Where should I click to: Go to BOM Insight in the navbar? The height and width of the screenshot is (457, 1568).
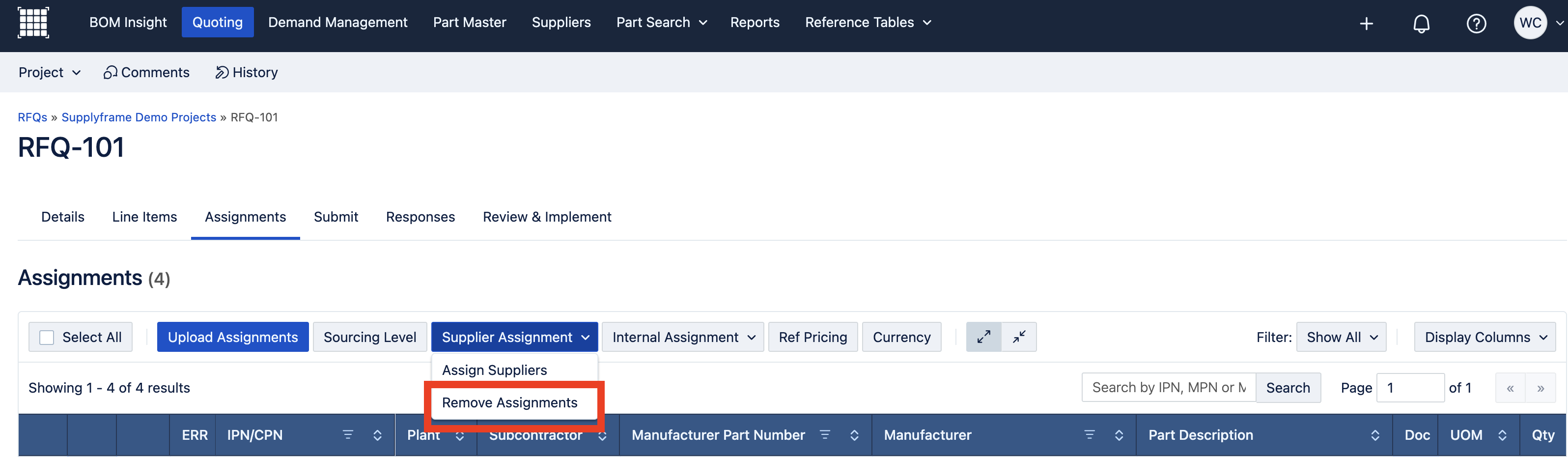128,23
